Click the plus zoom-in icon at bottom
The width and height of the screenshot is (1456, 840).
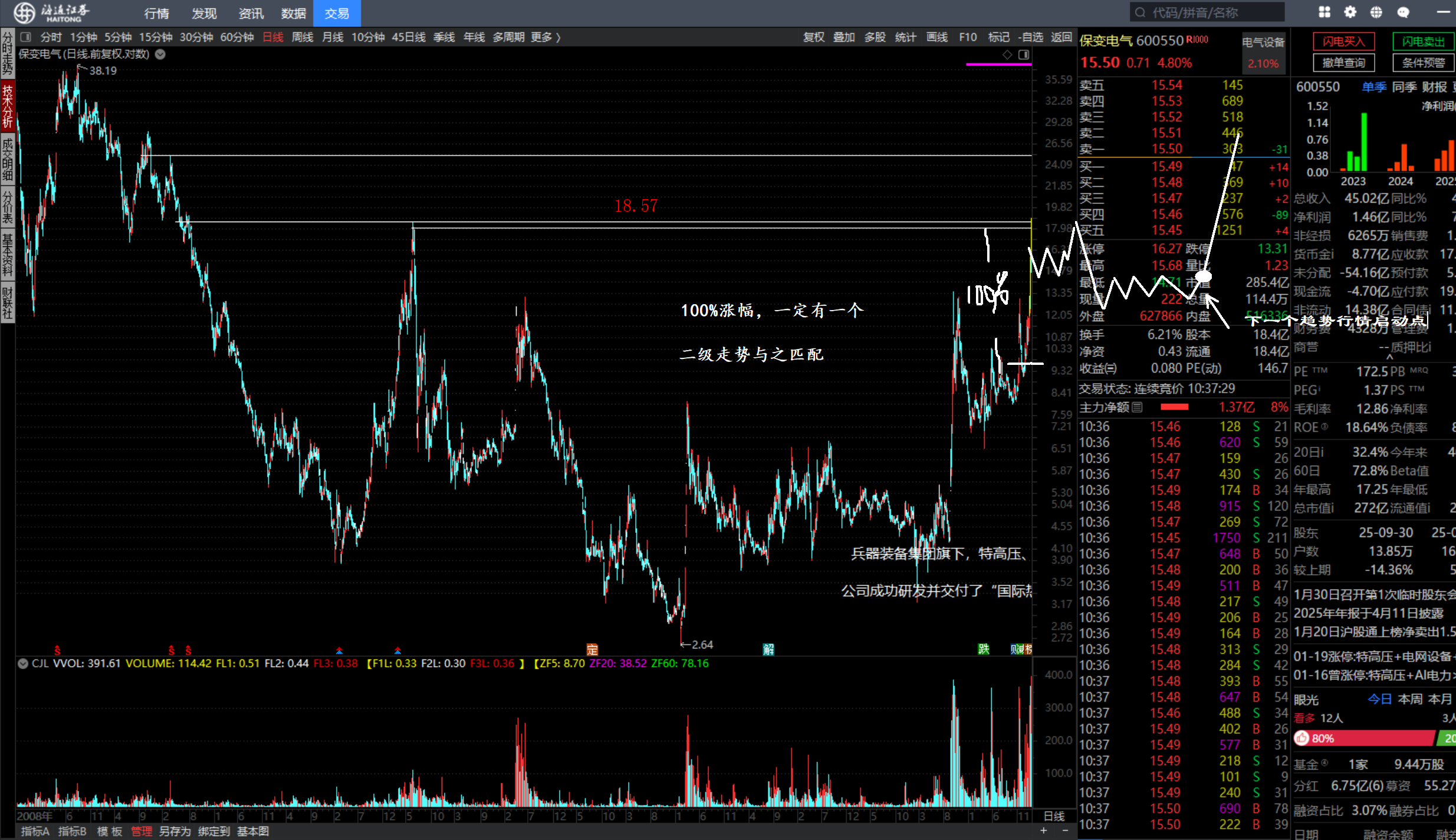[1043, 831]
